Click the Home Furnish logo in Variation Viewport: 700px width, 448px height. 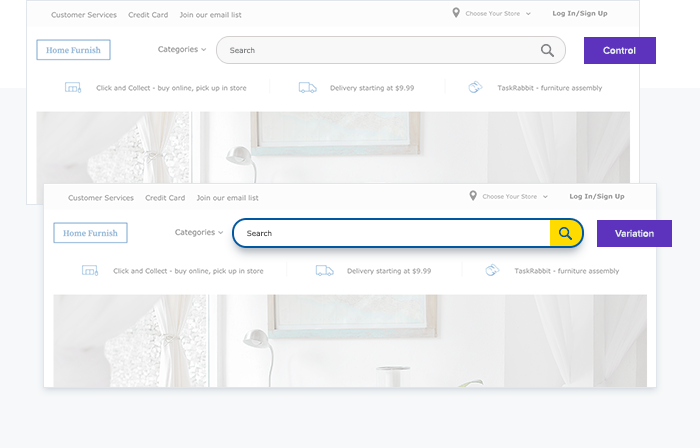point(90,233)
